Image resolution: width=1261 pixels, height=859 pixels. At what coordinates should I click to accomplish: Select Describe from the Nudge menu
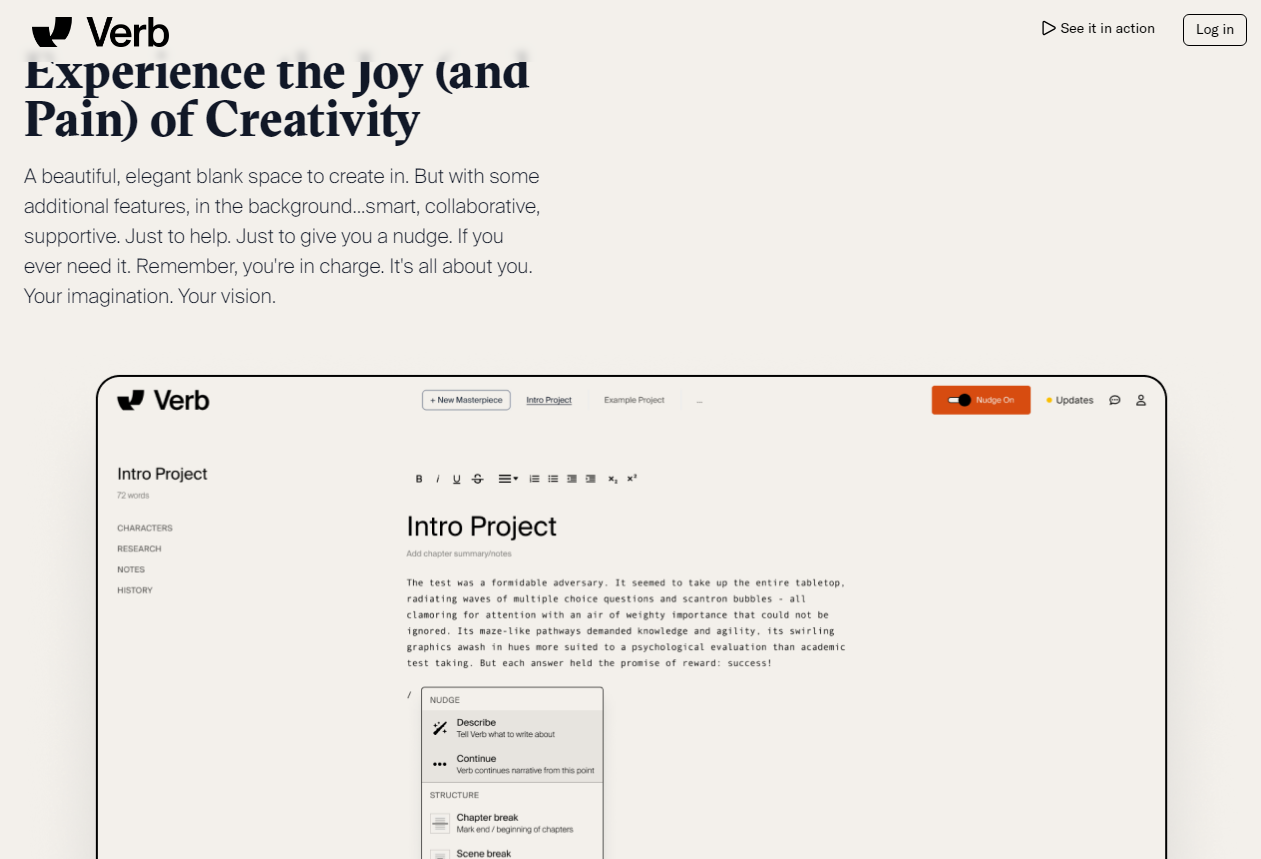[x=512, y=728]
